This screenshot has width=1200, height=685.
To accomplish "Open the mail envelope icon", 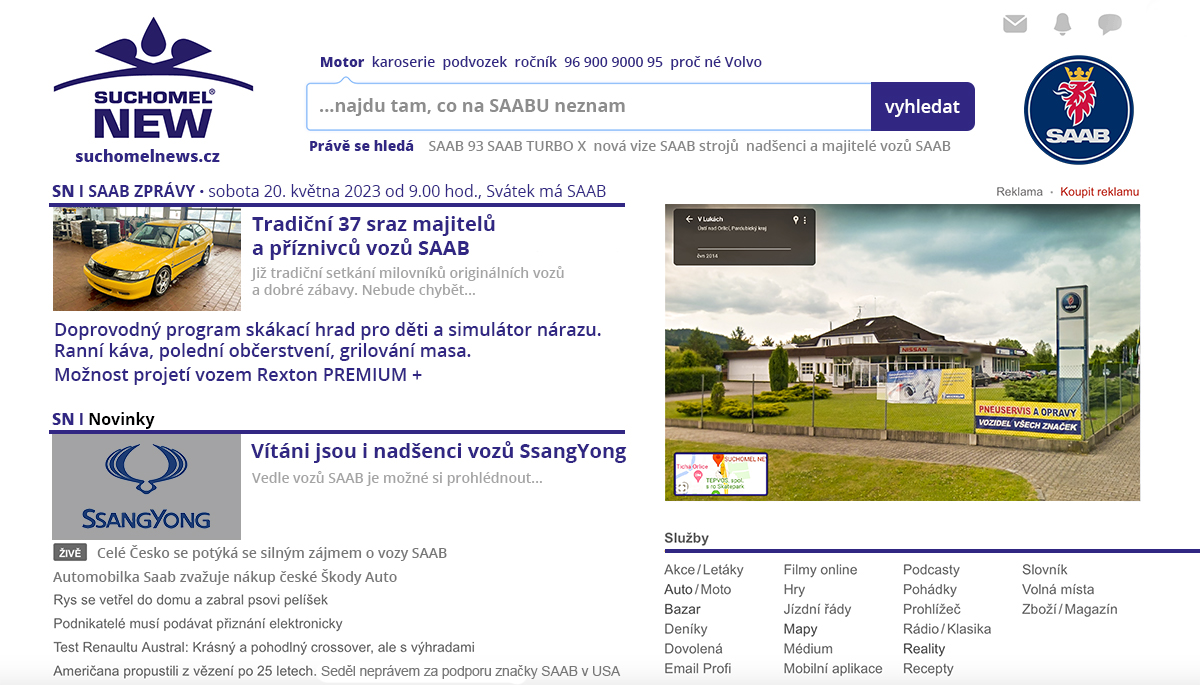I will 1015,24.
